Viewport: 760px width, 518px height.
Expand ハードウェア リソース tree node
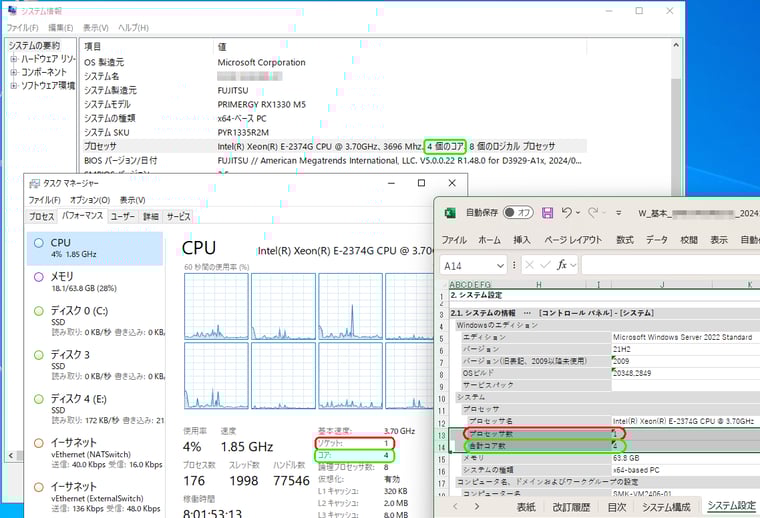pyautogui.click(x=14, y=59)
